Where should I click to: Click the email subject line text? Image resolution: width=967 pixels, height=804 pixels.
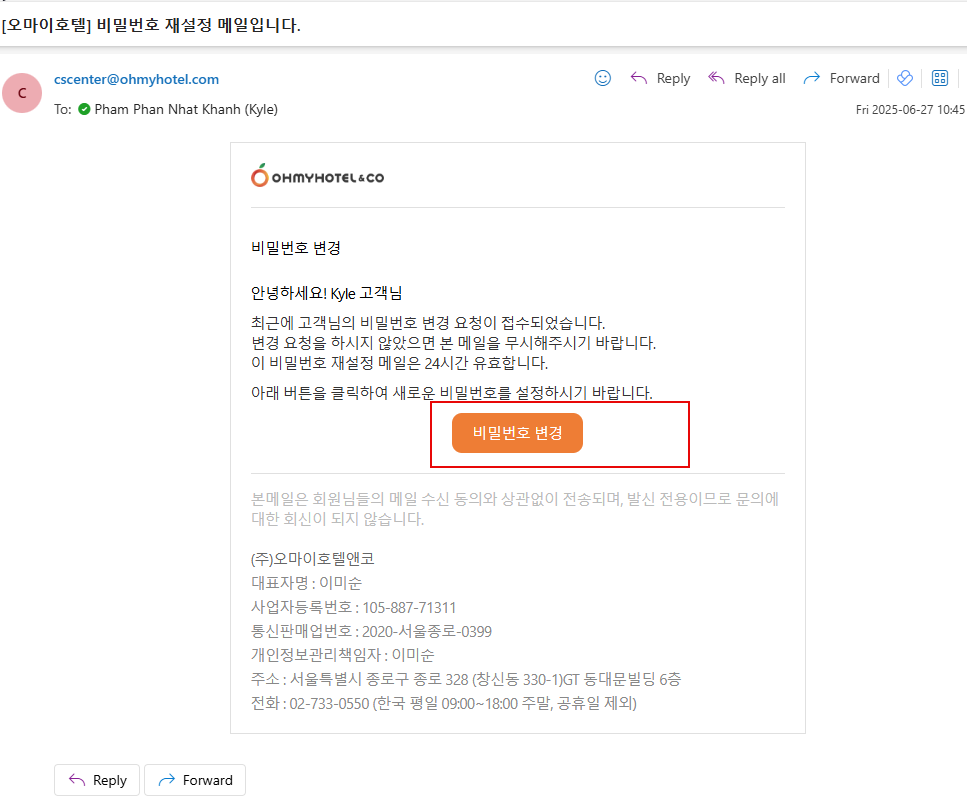tap(152, 25)
